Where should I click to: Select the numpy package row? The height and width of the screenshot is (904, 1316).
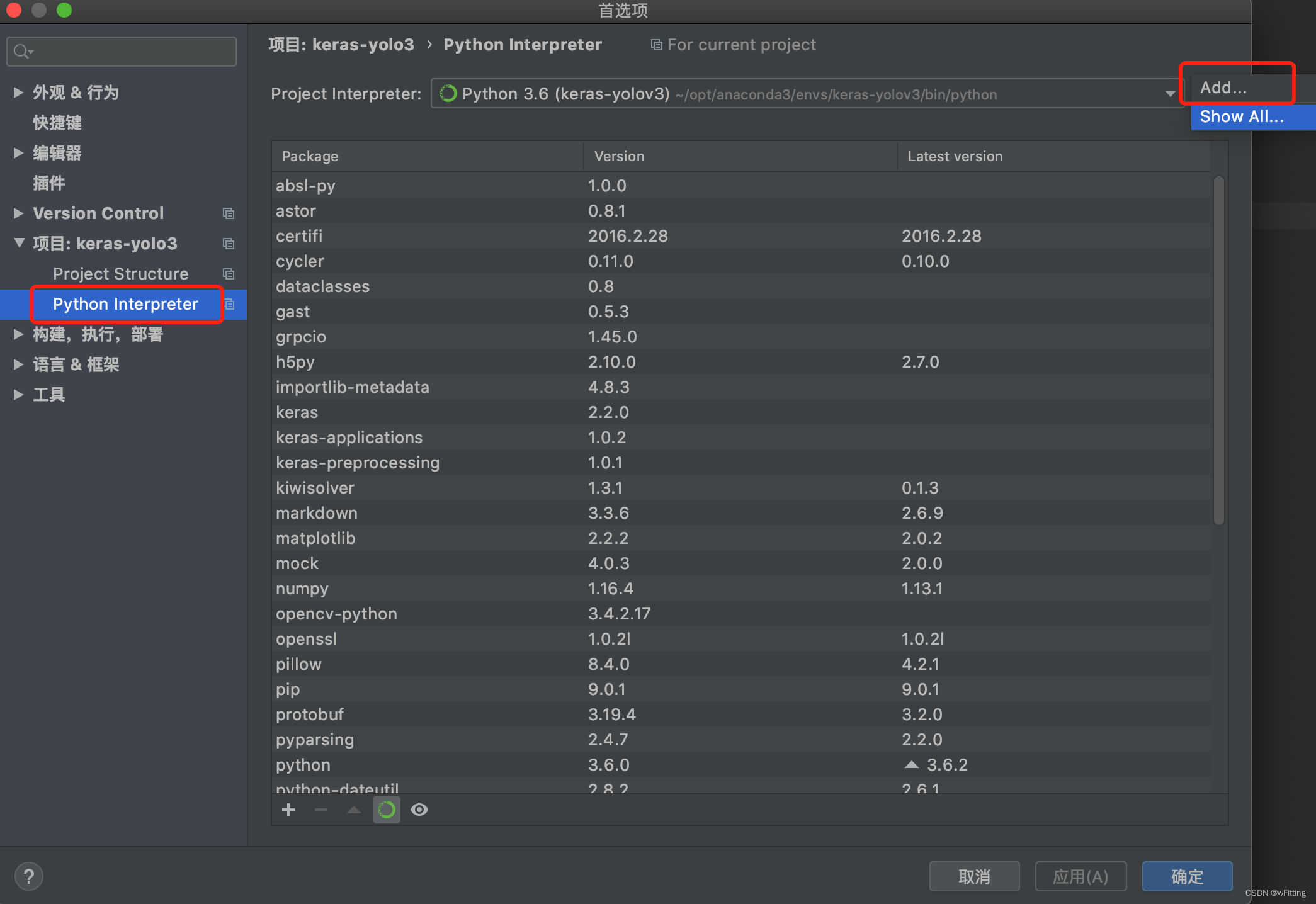point(302,589)
